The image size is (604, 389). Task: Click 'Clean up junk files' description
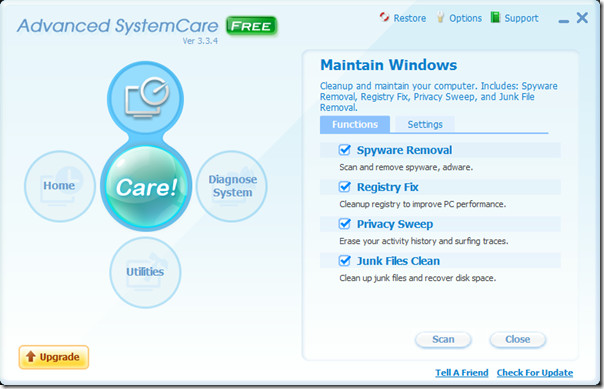[418, 278]
